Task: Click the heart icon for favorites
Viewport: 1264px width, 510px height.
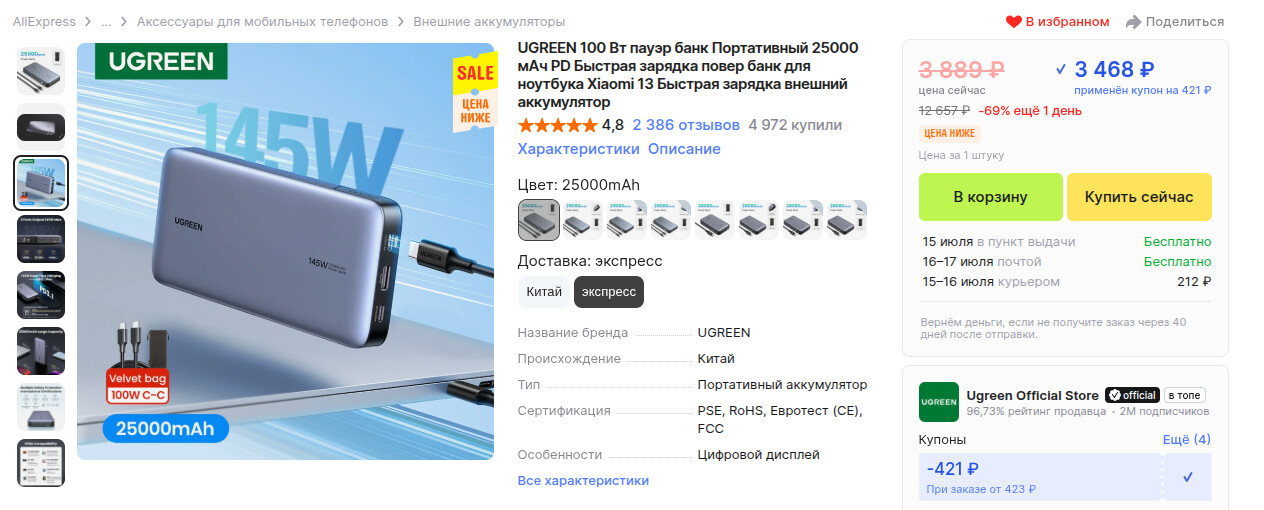Action: pos(1013,22)
